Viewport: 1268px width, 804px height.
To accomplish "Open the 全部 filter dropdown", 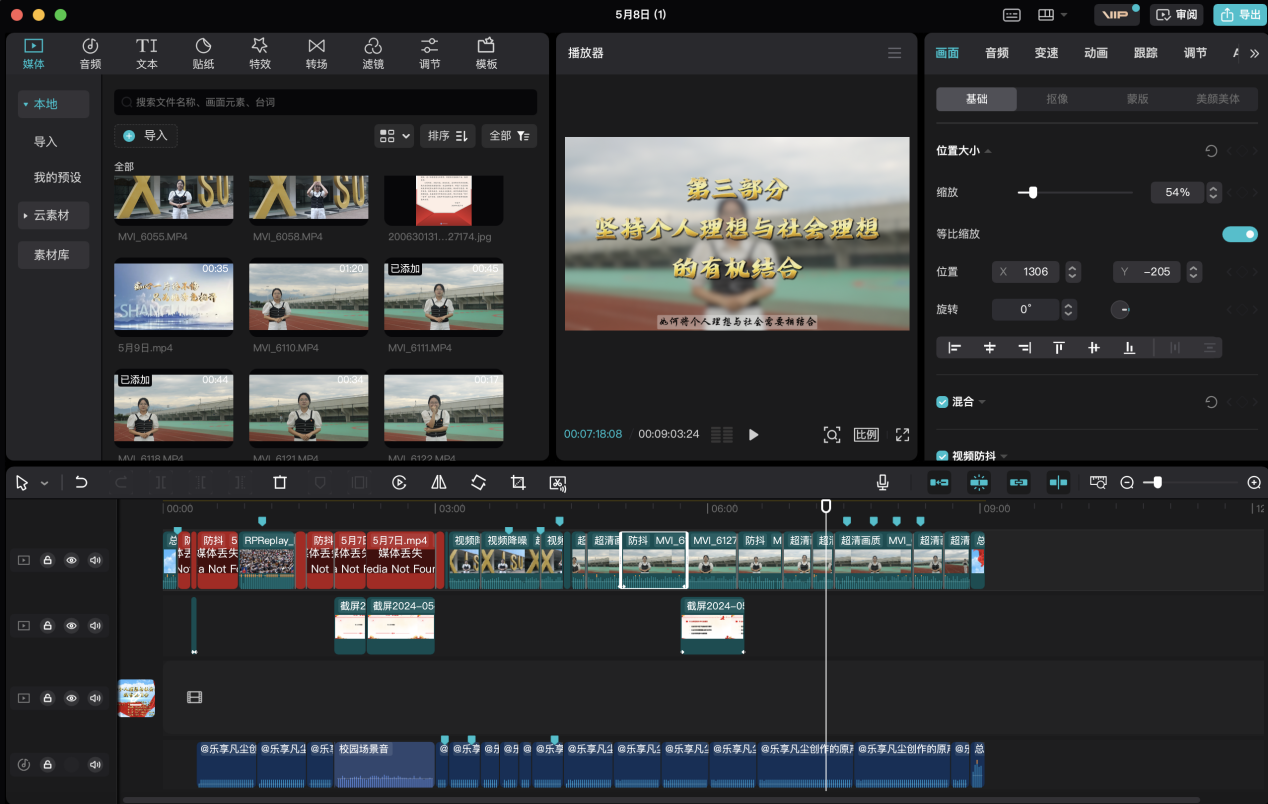I will point(510,136).
